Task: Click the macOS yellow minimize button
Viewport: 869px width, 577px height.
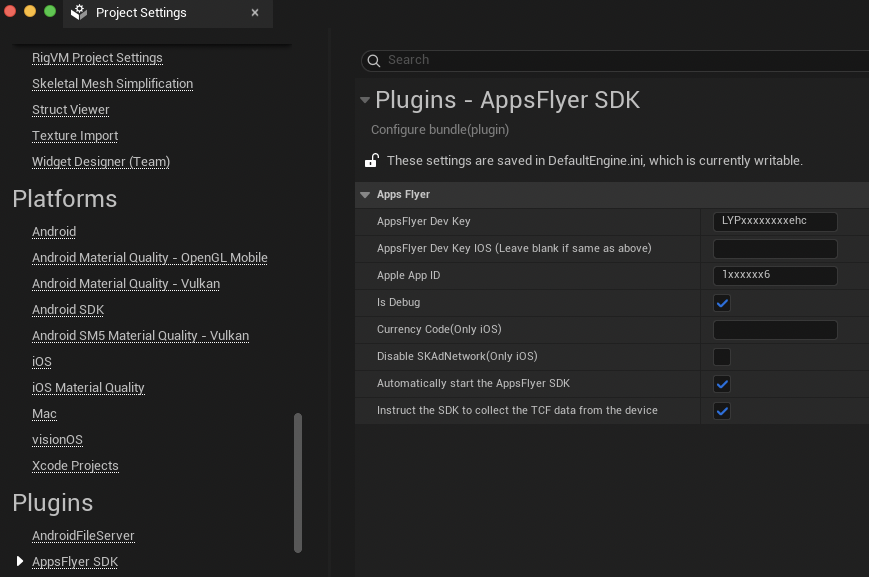Action: tap(30, 11)
